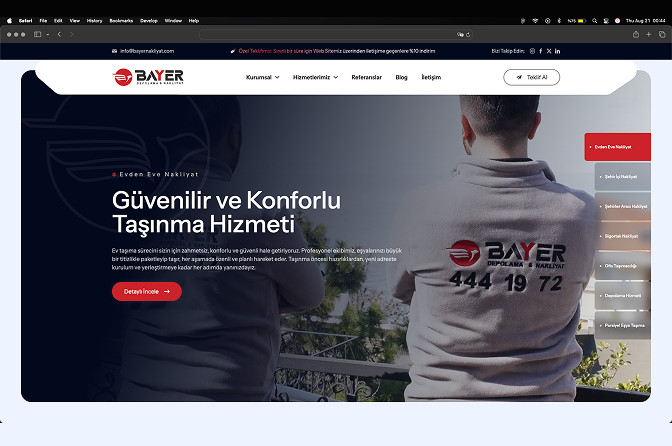
Task: Expand the Kurumsal dropdown menu
Action: (x=262, y=77)
